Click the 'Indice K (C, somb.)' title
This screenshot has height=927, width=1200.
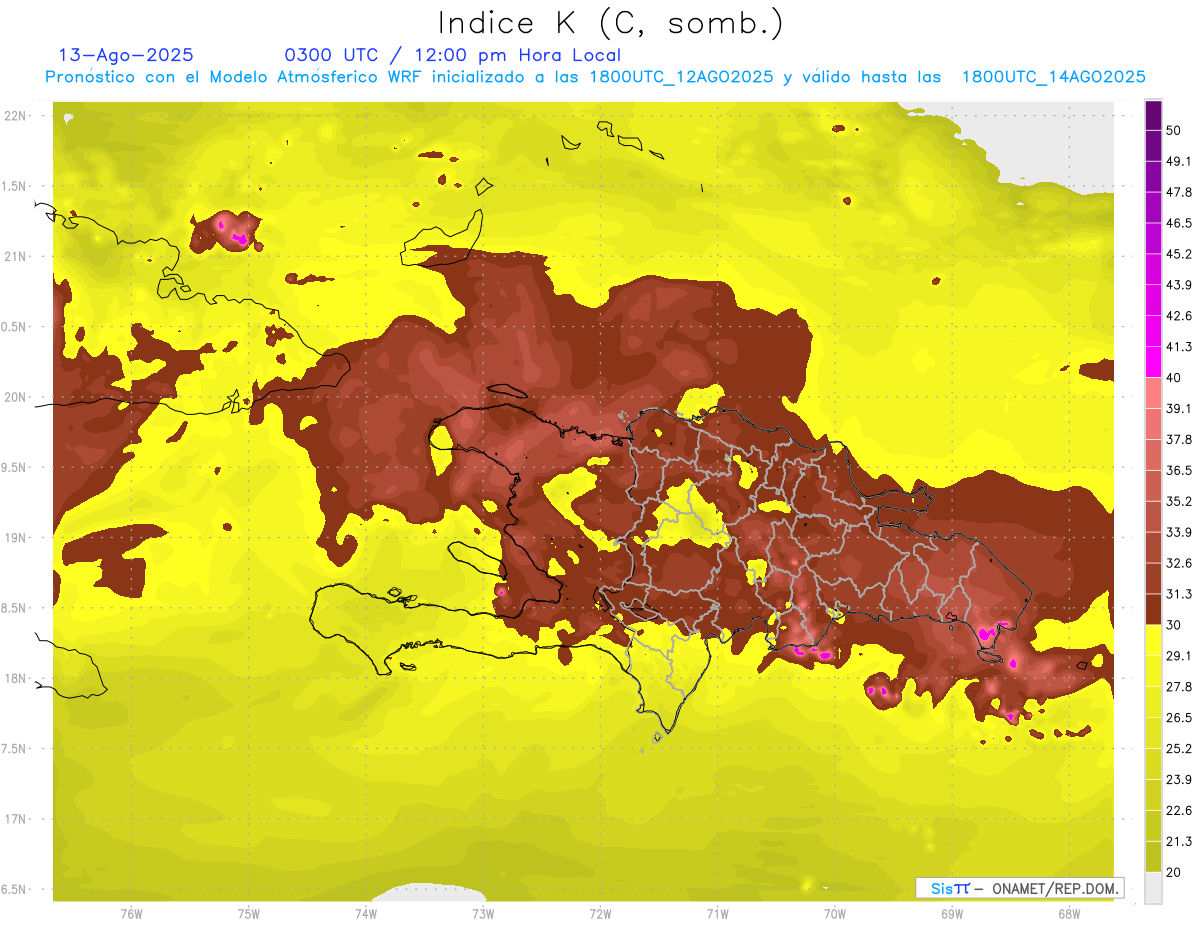[611, 24]
